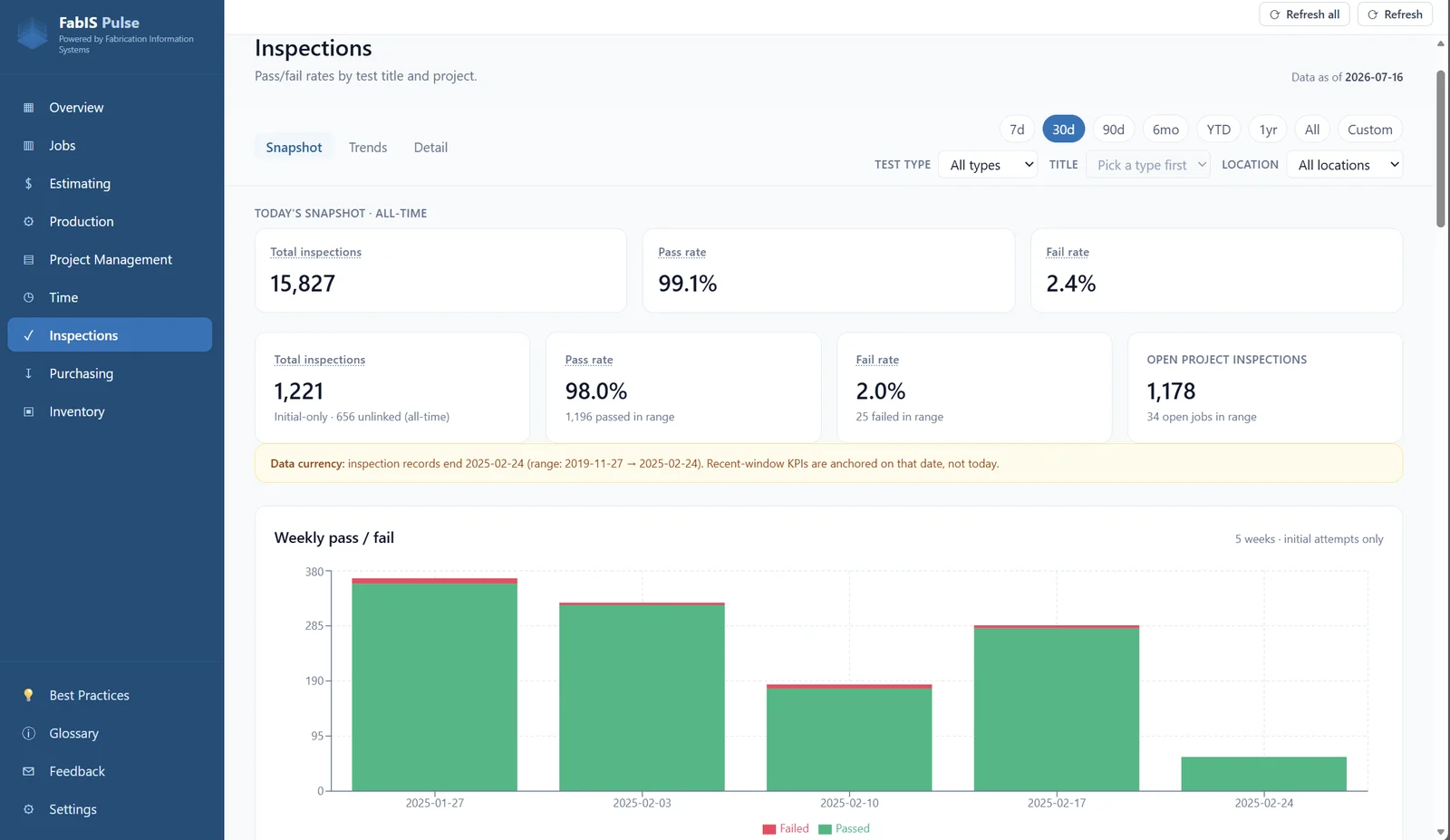Click the 2025-02-10 weekly bar
Image resolution: width=1450 pixels, height=840 pixels.
(x=849, y=738)
